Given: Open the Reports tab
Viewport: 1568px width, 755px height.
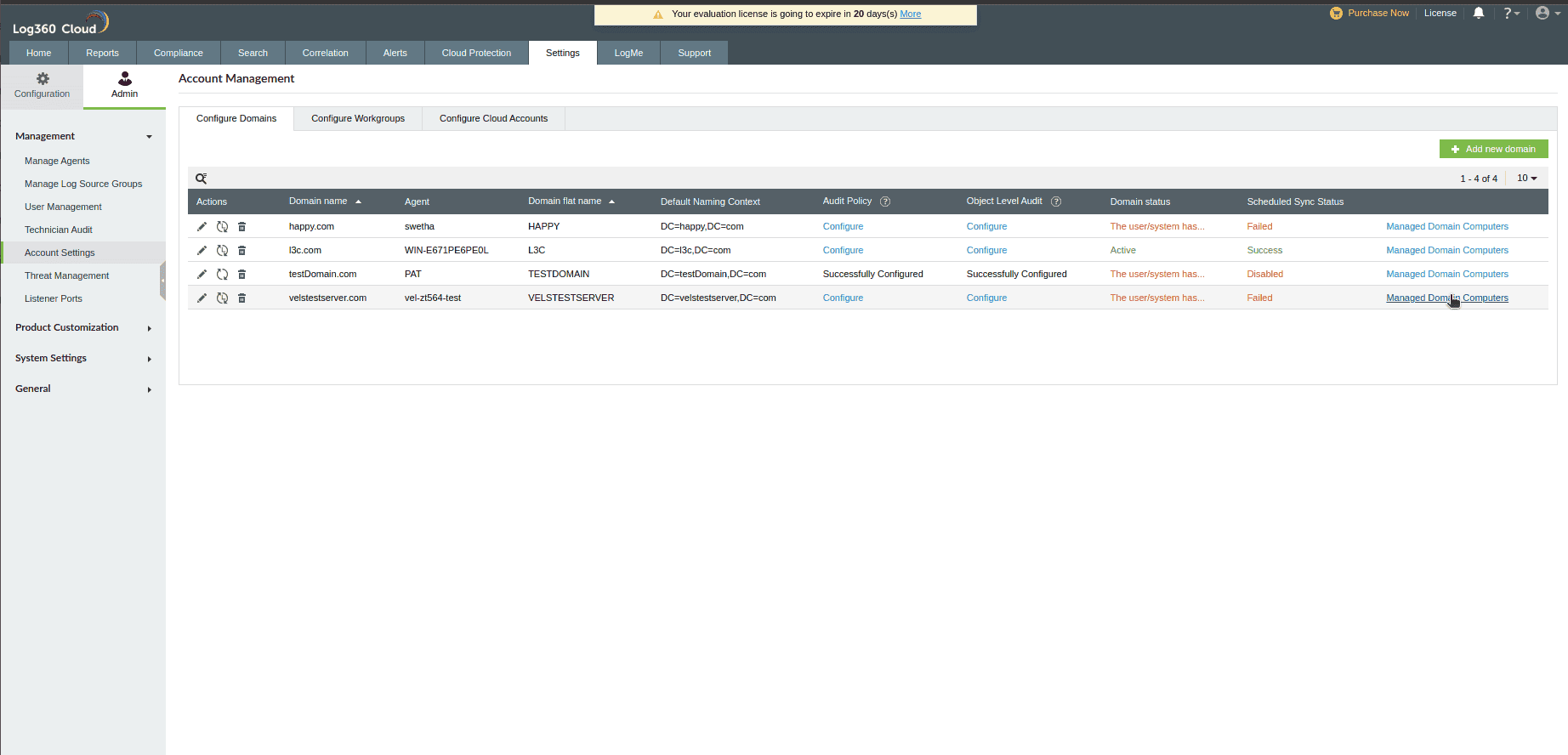Looking at the screenshot, I should click(x=102, y=53).
